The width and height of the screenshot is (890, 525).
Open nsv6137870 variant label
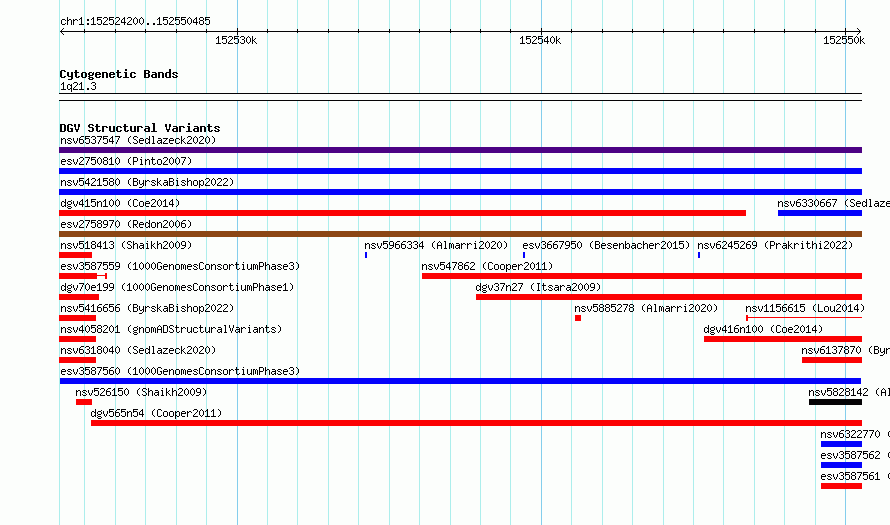[845, 350]
